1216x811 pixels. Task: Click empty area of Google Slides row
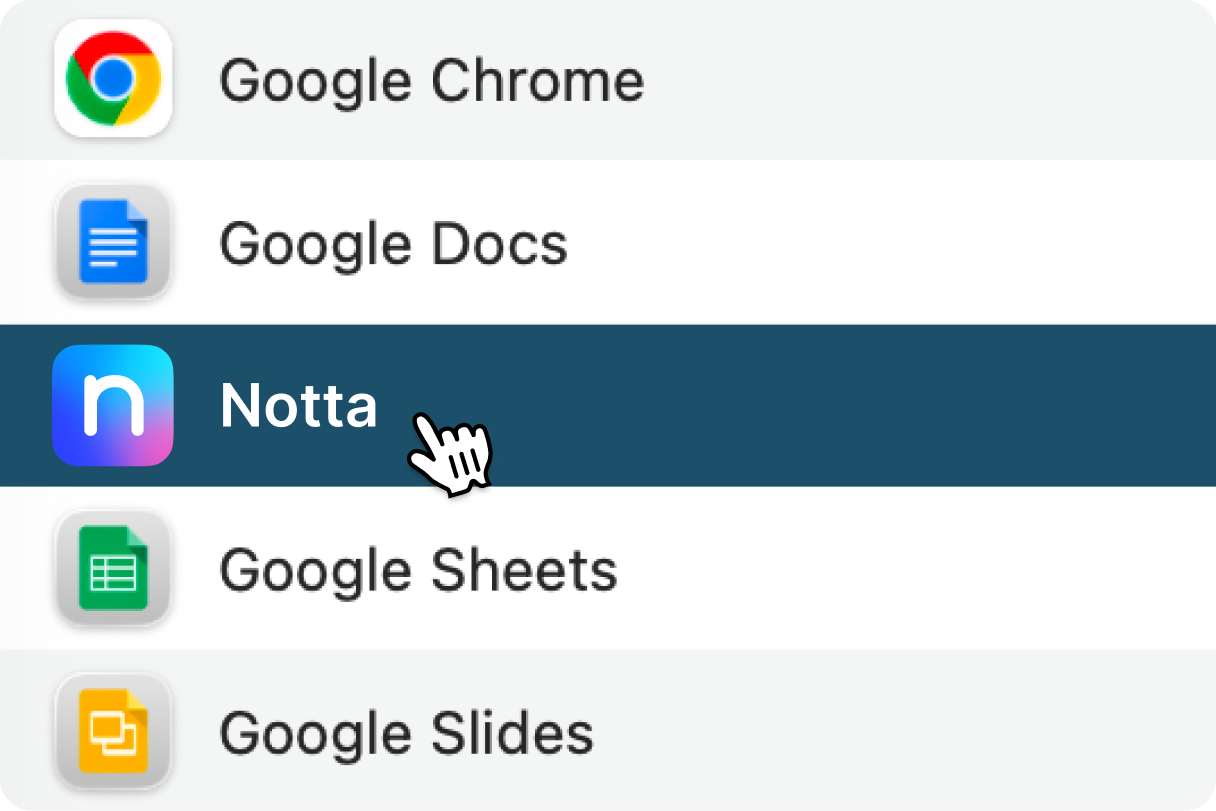click(x=900, y=733)
